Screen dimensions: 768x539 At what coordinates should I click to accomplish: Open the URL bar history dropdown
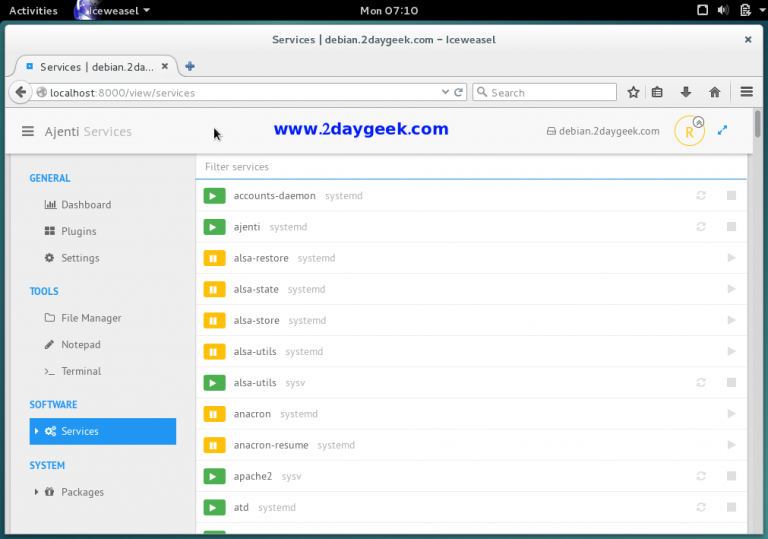(446, 92)
